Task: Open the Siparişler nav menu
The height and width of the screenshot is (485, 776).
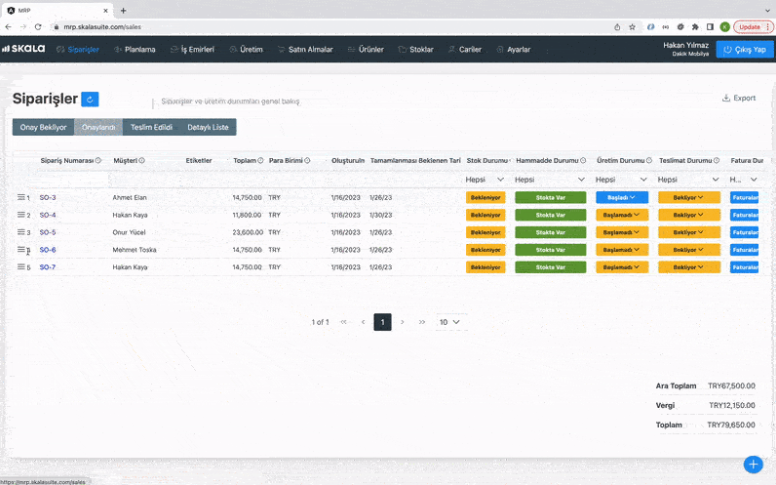Action: coord(78,49)
